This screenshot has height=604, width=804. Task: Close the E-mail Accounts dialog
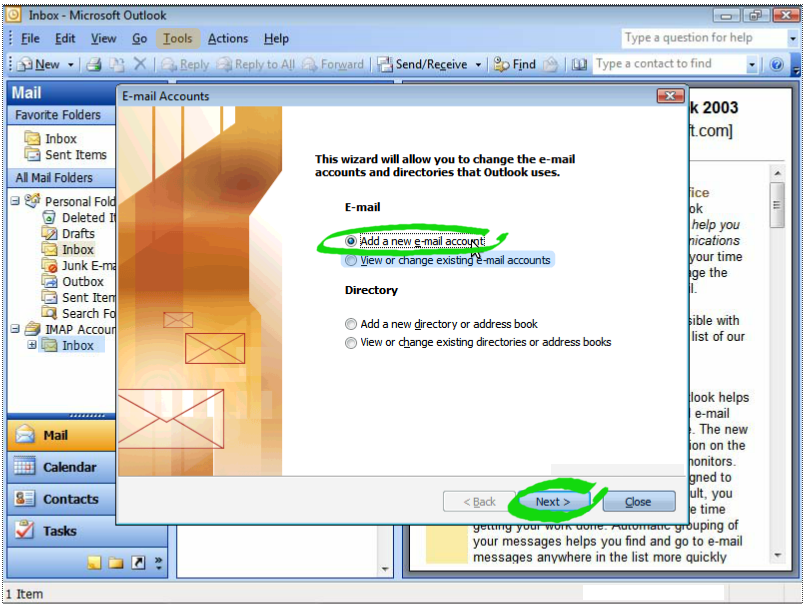coord(670,96)
